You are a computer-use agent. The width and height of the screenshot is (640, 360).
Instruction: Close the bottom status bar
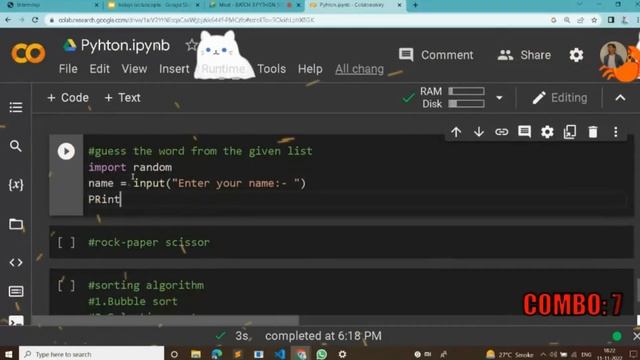pyautogui.click(x=636, y=336)
